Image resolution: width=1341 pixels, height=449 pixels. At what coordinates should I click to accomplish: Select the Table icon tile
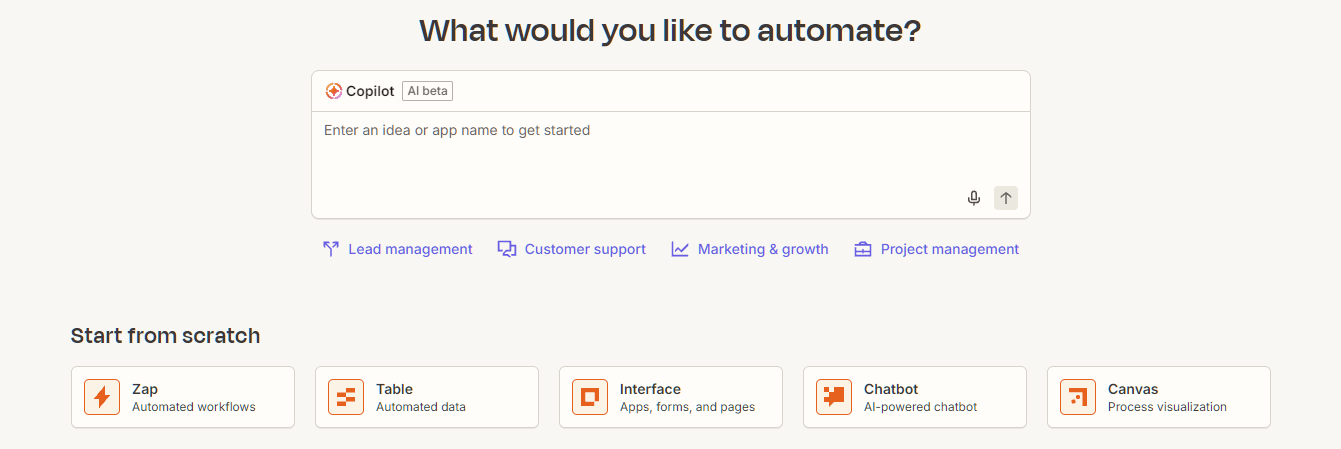pos(345,397)
